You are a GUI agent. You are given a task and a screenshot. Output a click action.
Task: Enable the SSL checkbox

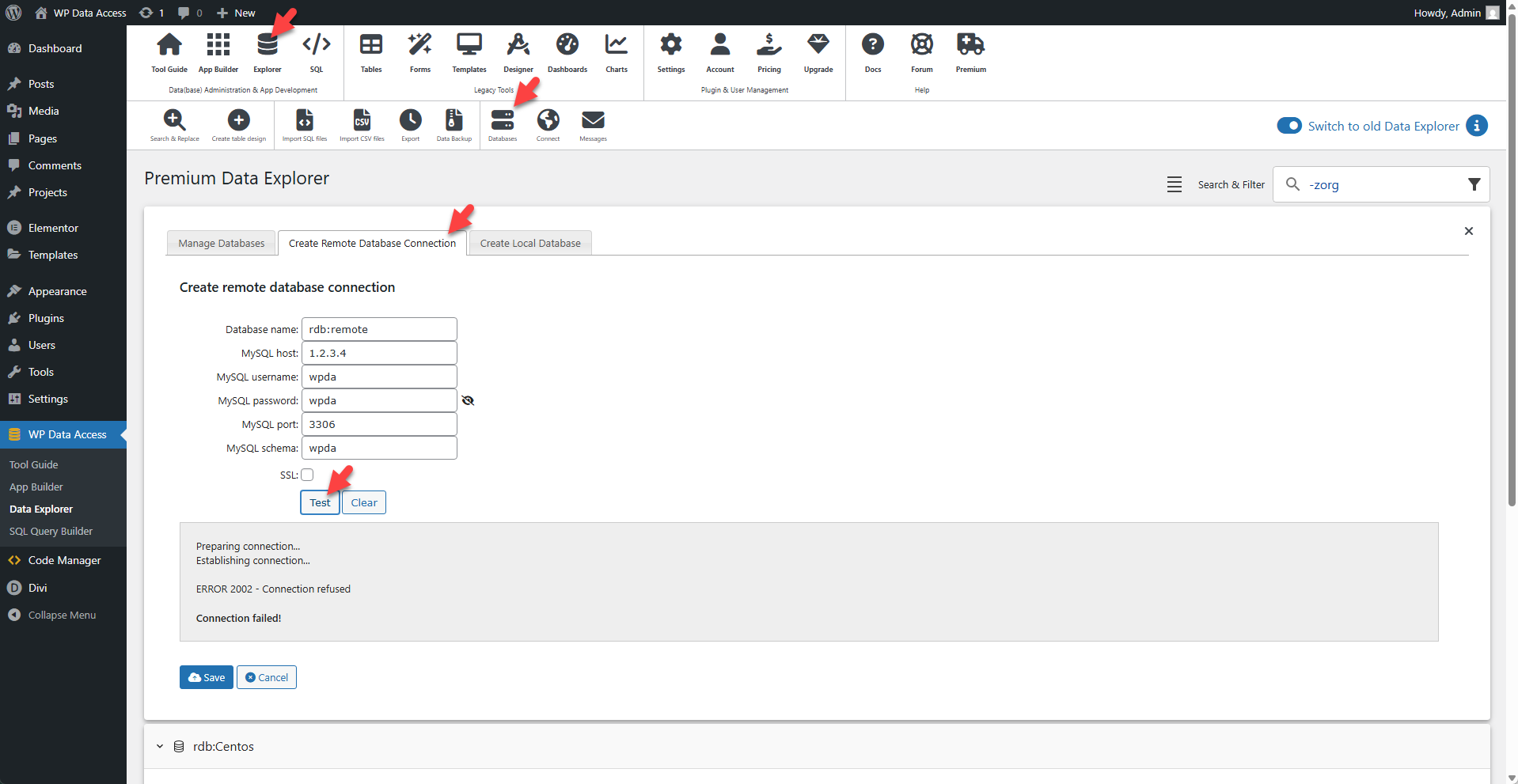tap(307, 475)
